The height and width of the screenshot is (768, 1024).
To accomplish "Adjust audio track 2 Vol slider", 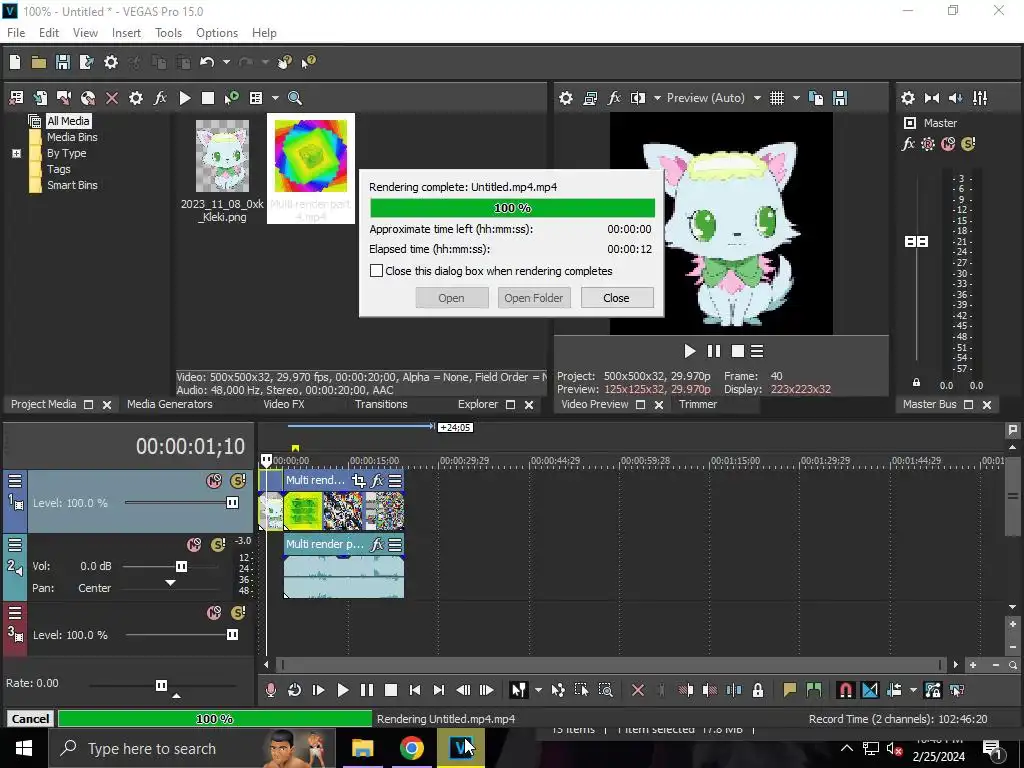I will click(x=182, y=566).
